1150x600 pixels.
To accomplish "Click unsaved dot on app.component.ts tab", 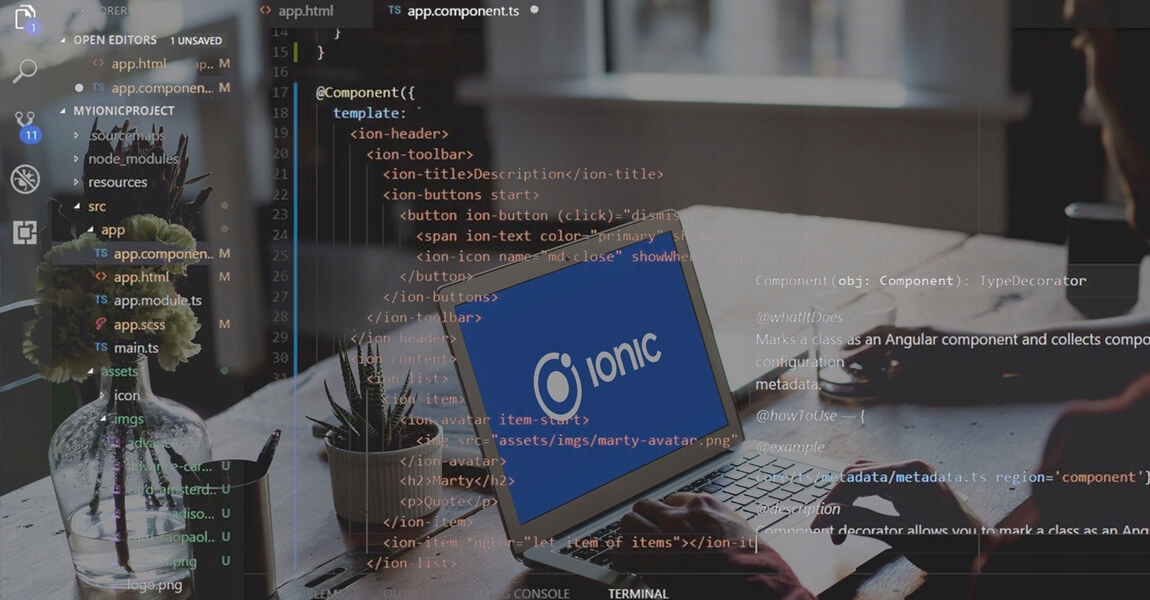I will click(534, 10).
